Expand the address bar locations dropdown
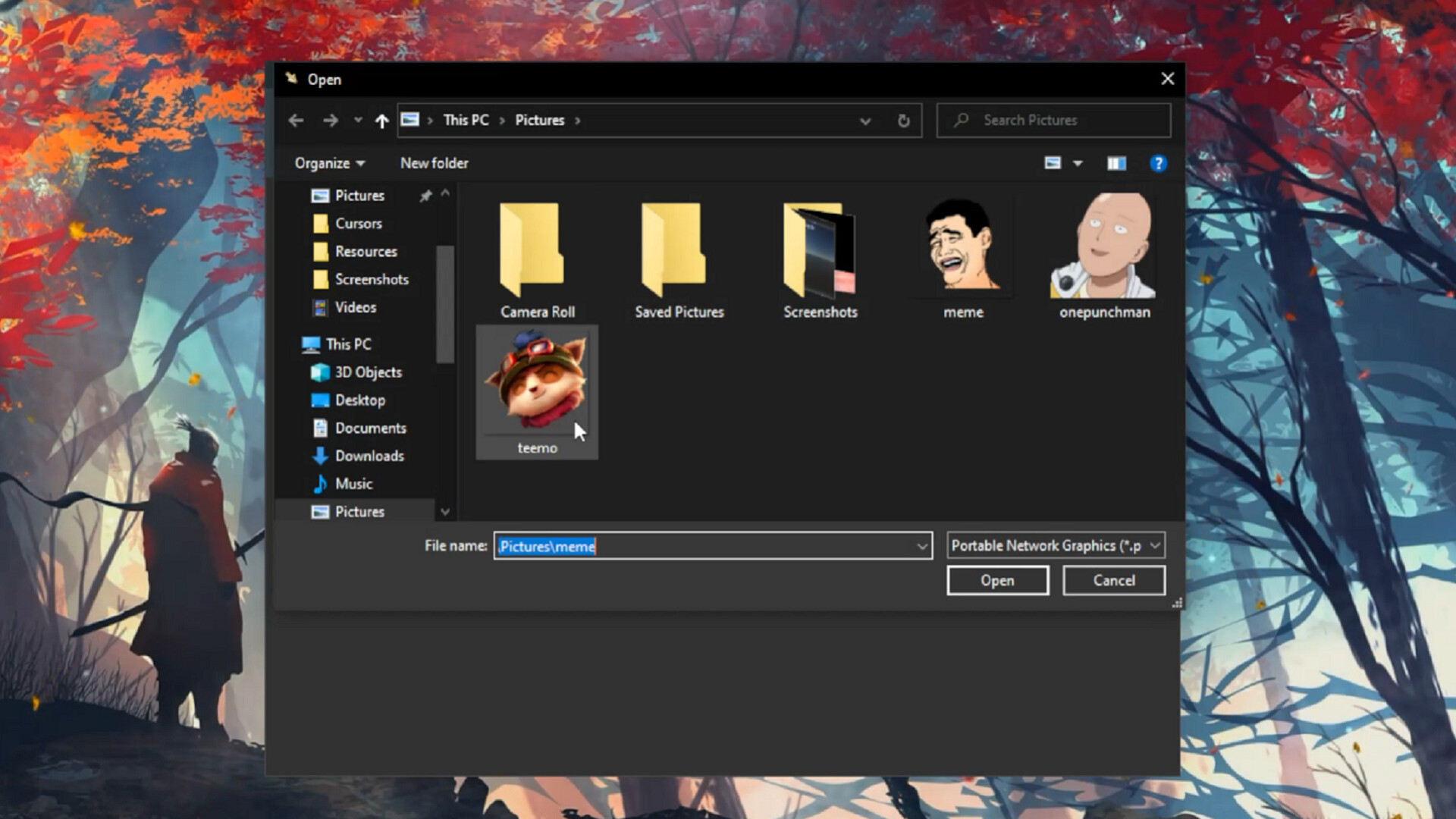 pyautogui.click(x=864, y=120)
